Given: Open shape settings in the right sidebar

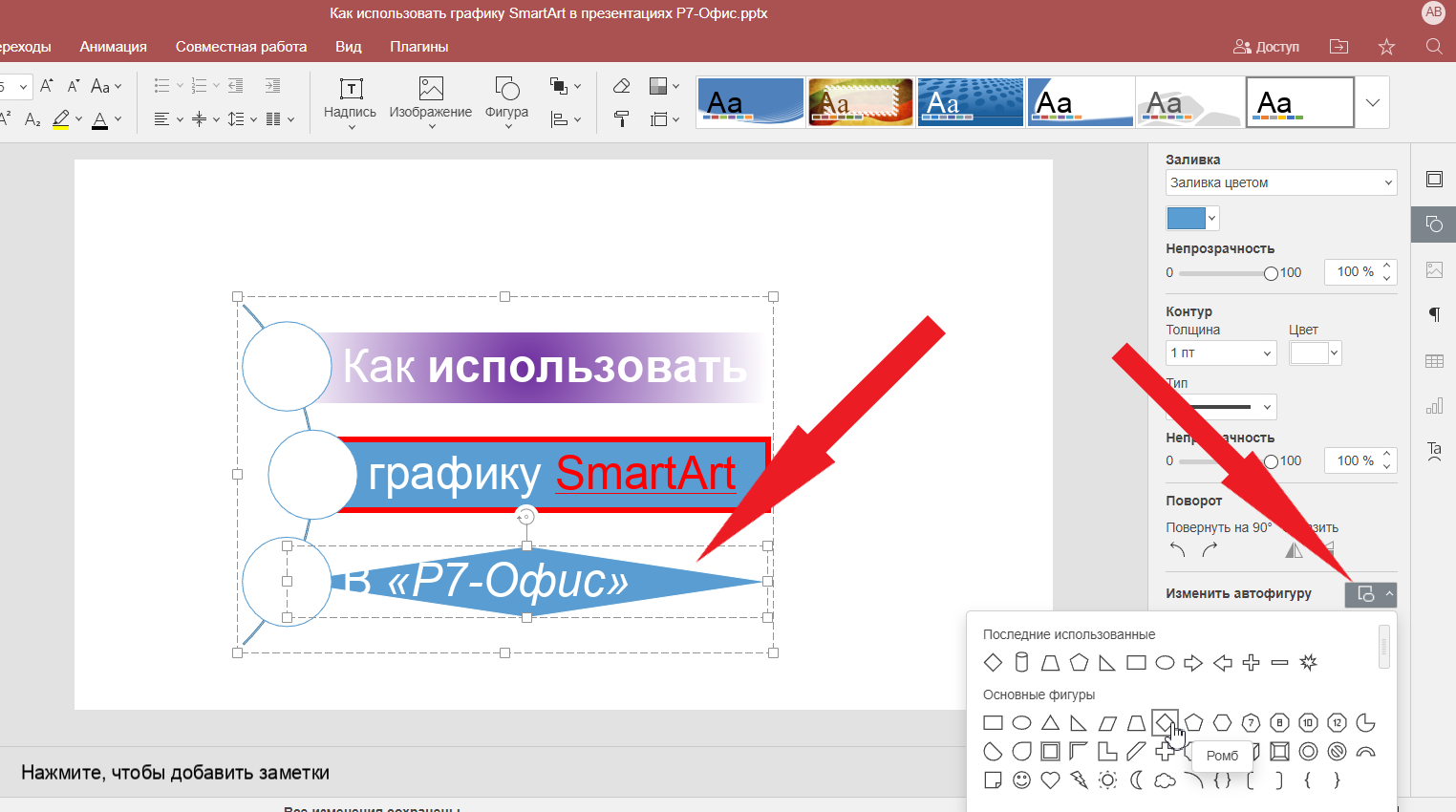Looking at the screenshot, I should click(x=1434, y=224).
